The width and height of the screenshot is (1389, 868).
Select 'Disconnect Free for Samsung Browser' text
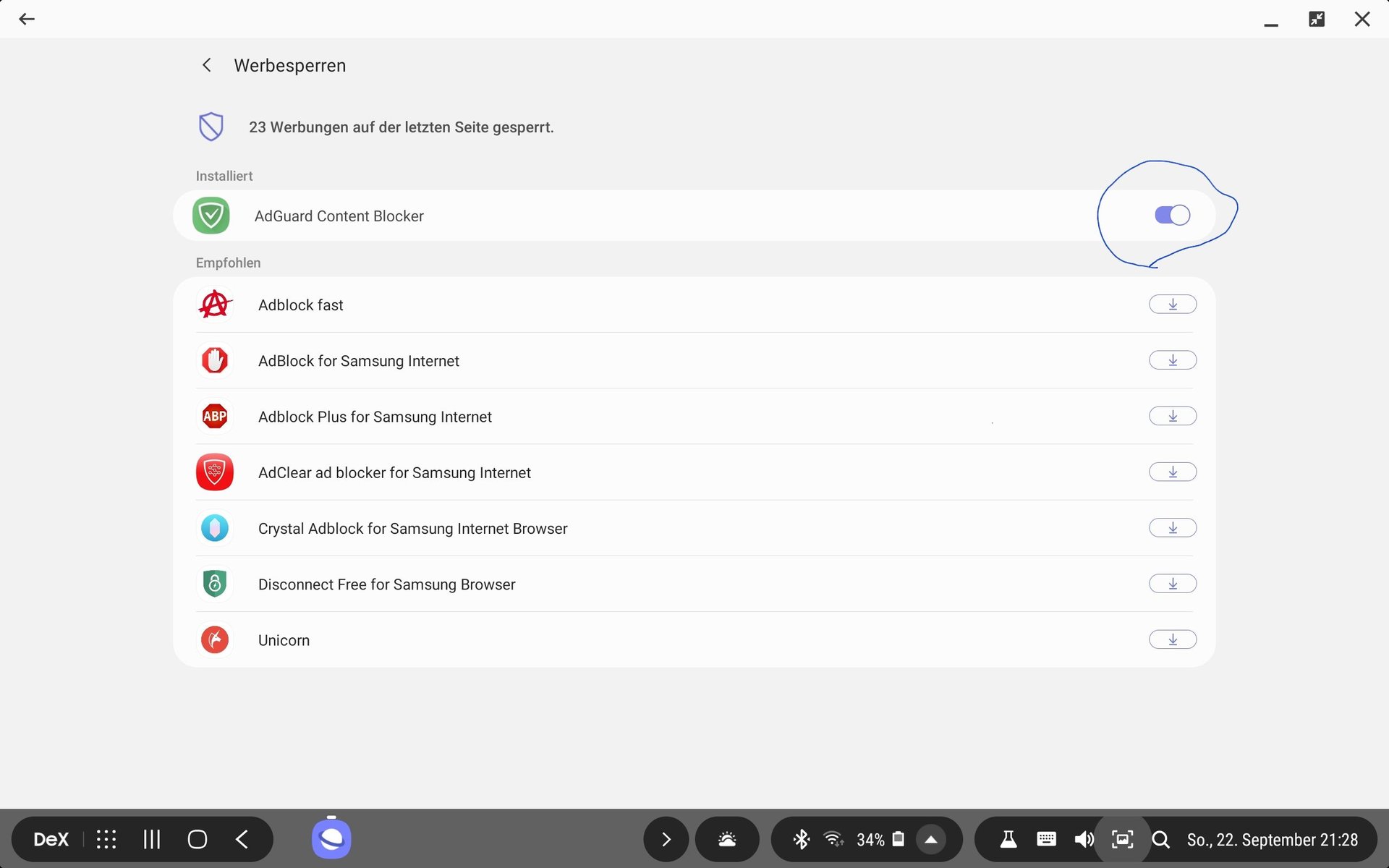(386, 584)
